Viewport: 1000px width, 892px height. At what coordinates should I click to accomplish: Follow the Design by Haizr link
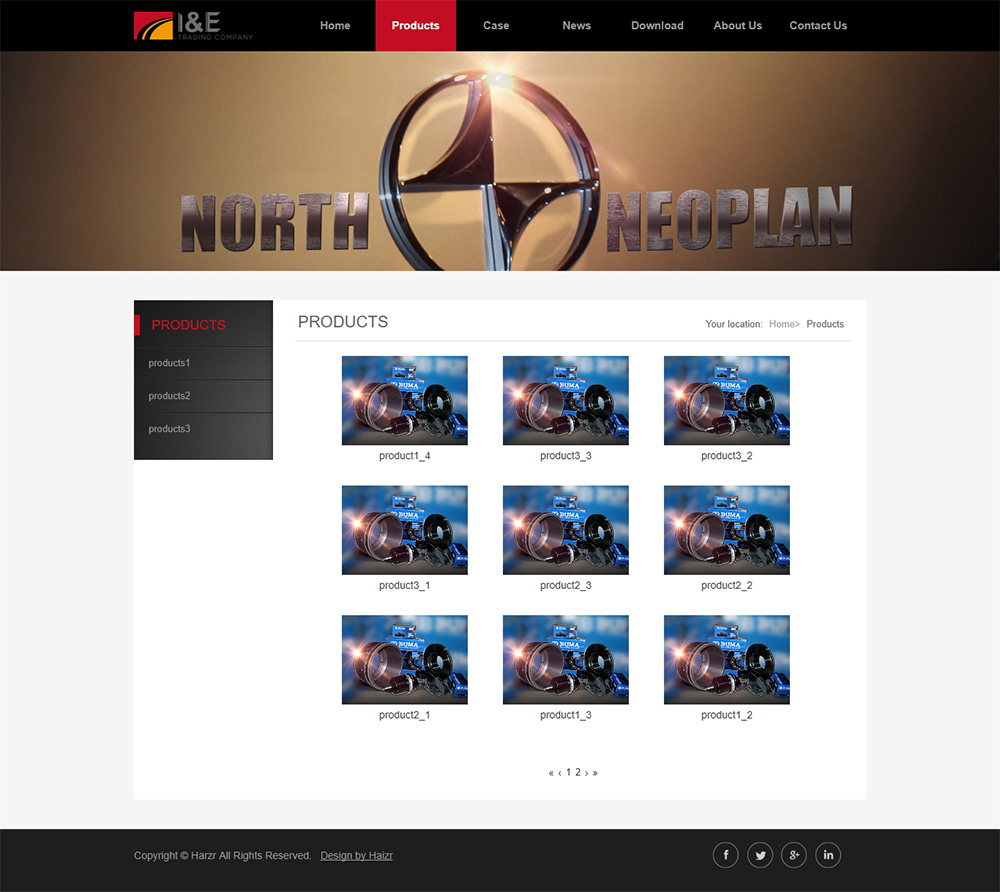[x=357, y=856]
